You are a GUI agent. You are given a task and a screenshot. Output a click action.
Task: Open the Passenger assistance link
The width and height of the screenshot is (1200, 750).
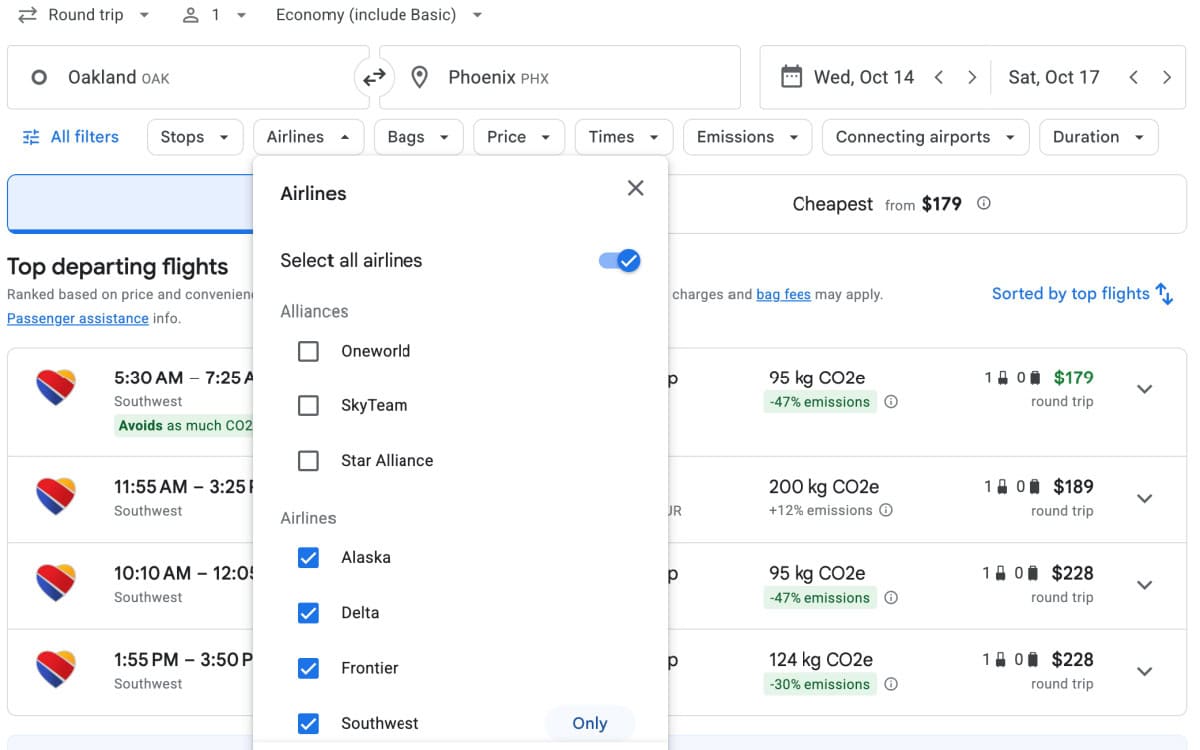pos(78,318)
